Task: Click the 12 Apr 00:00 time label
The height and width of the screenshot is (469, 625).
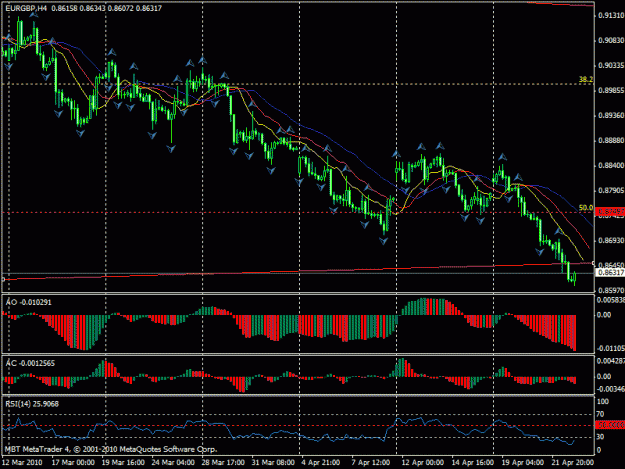Action: pos(423,463)
